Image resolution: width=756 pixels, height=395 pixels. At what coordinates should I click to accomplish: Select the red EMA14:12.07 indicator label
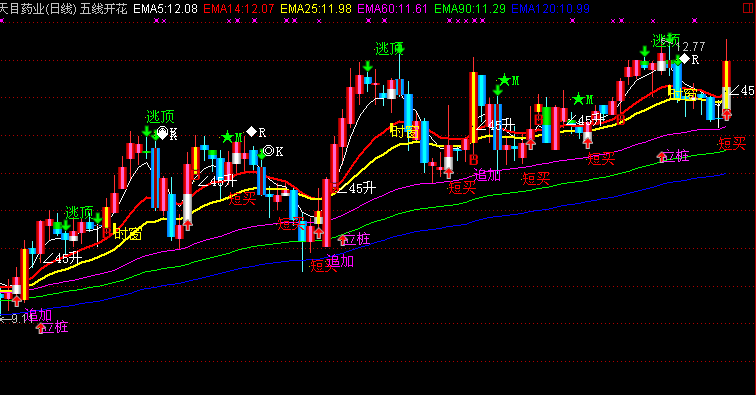pyautogui.click(x=239, y=9)
